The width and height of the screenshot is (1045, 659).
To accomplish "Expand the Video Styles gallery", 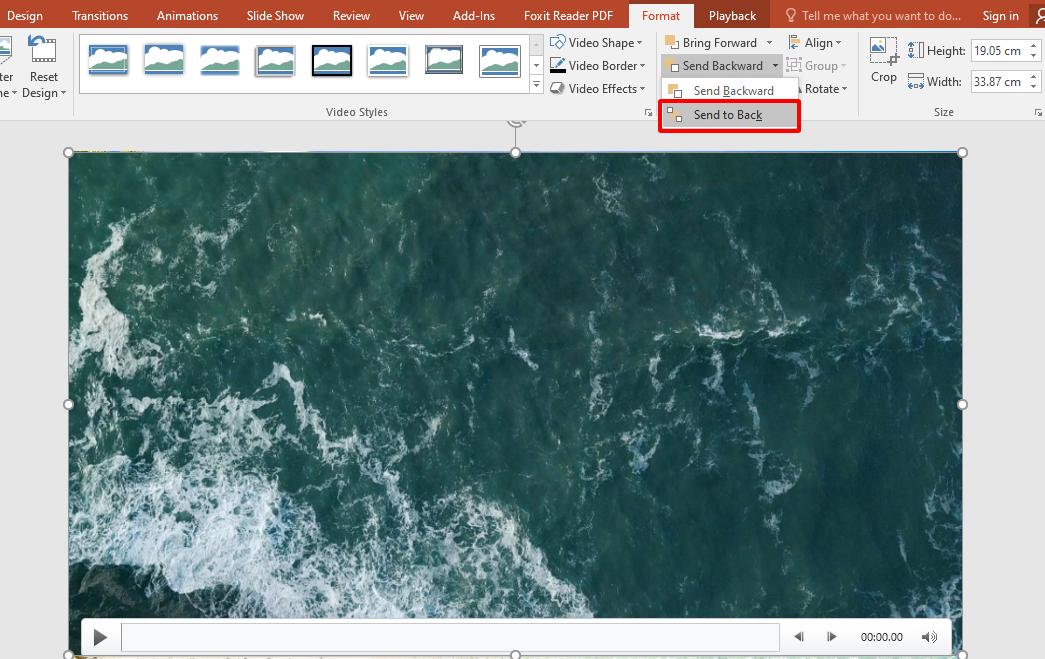I will (x=536, y=84).
